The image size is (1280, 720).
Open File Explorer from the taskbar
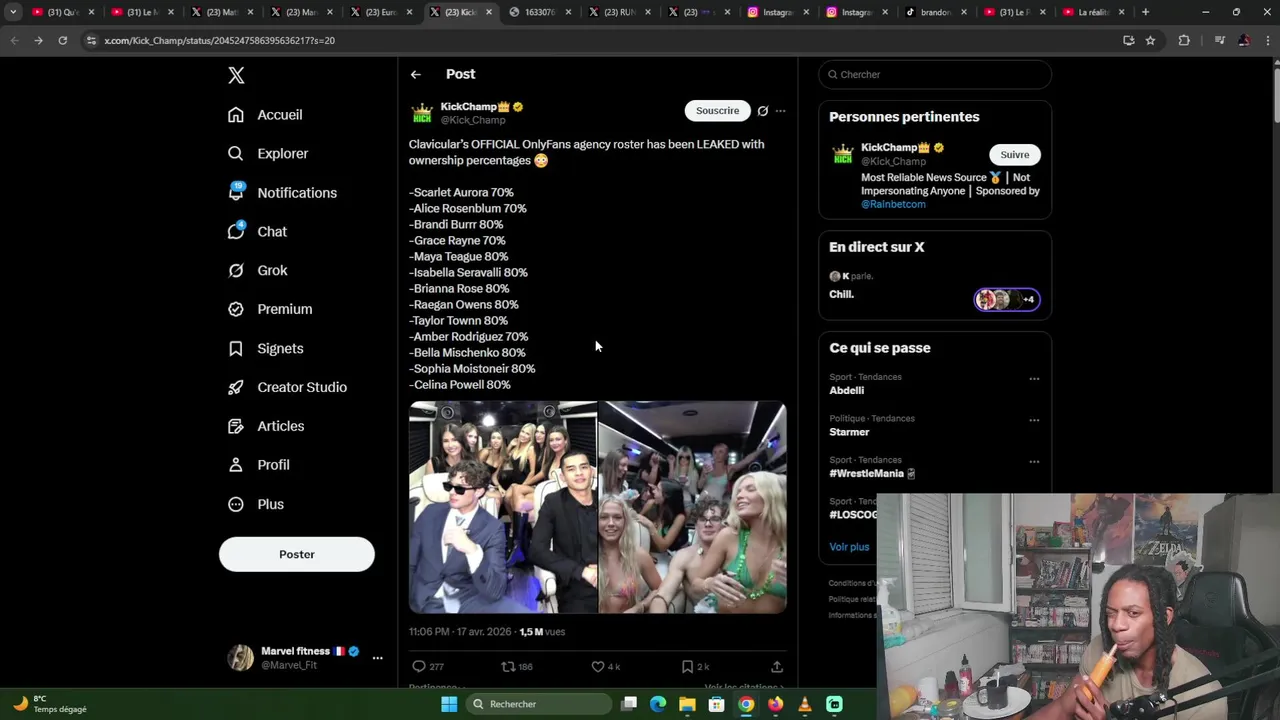[x=687, y=704]
